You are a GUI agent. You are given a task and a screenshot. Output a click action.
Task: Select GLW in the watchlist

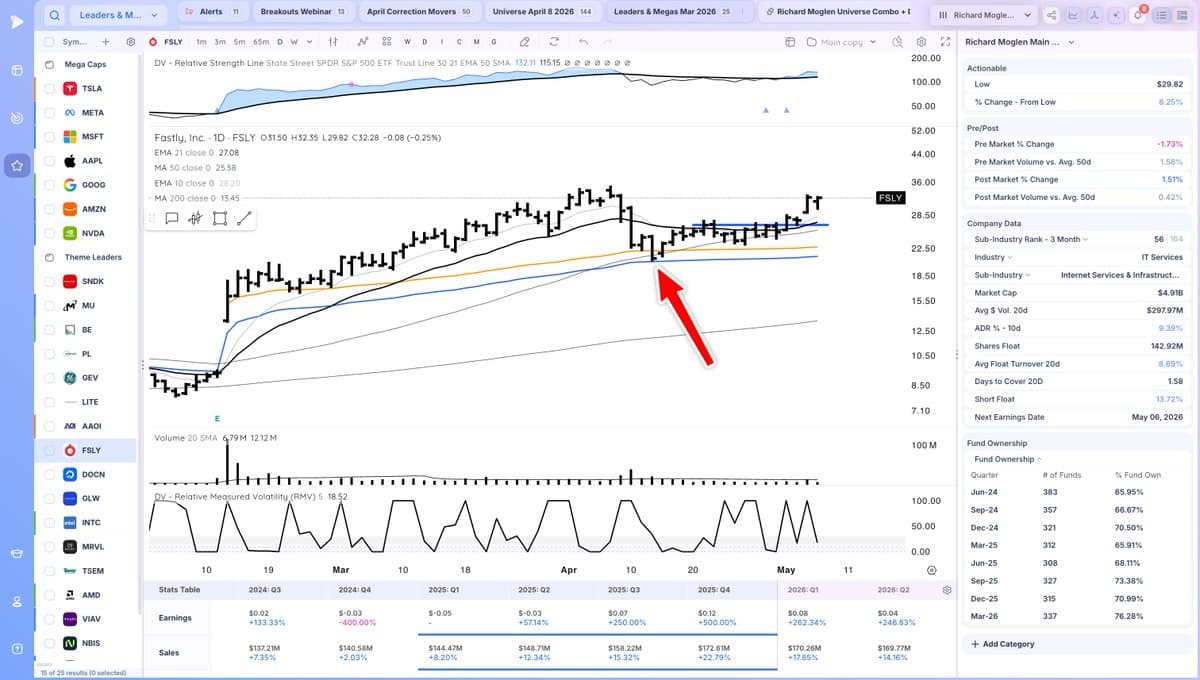point(90,498)
